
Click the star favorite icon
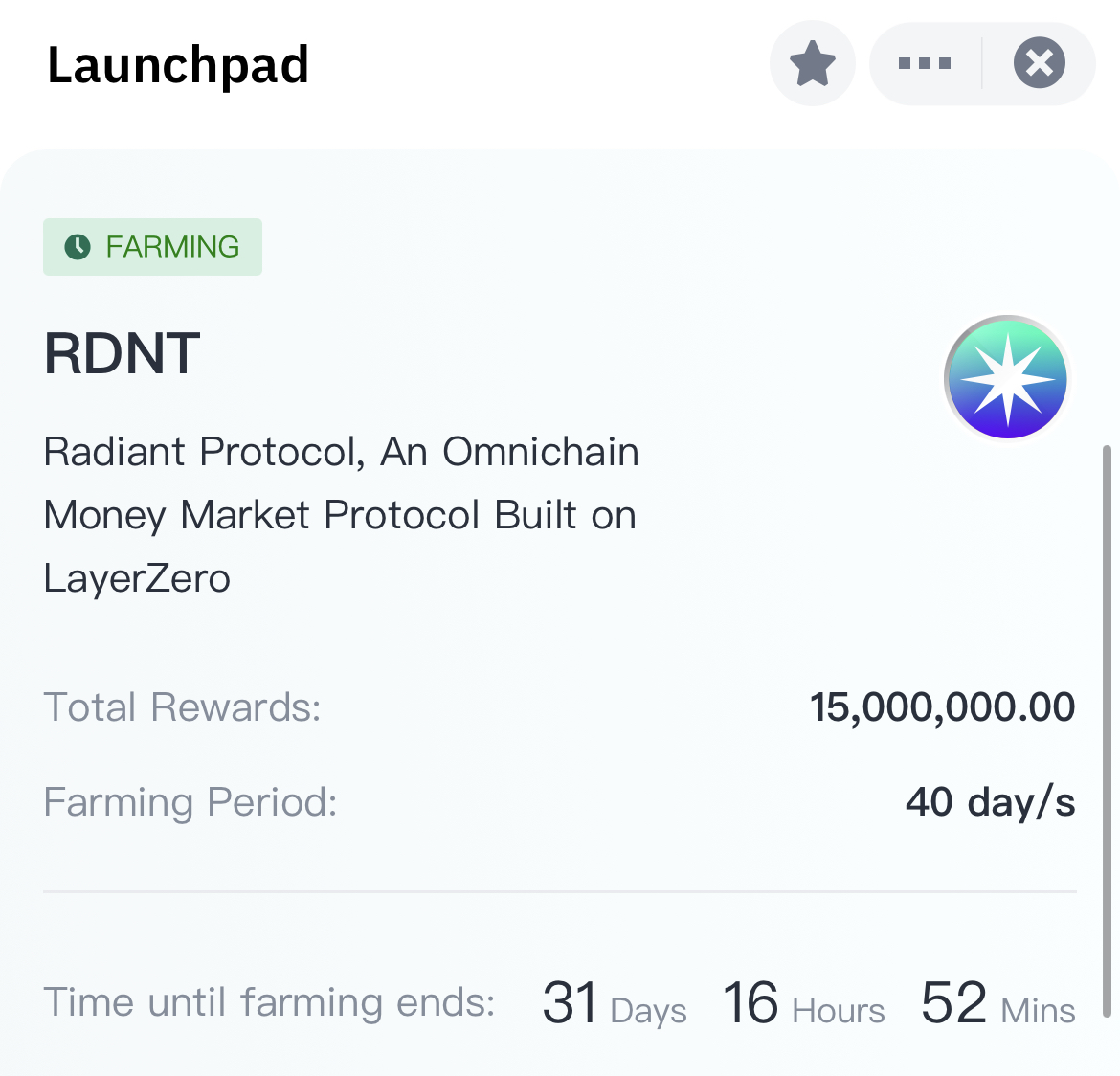tap(812, 64)
